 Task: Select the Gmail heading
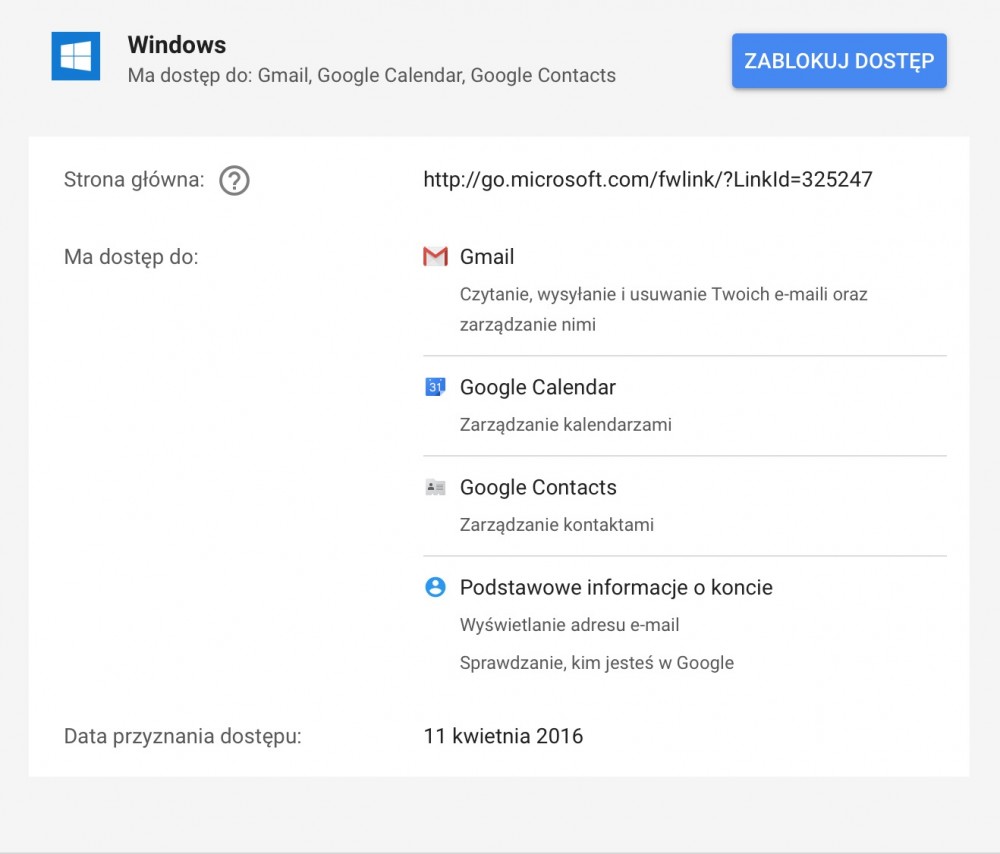(487, 256)
